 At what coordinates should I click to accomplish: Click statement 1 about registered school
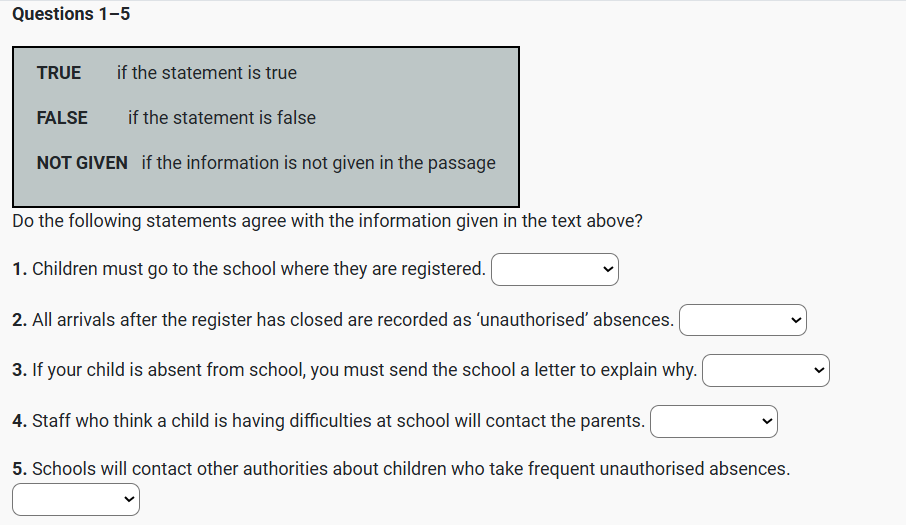pyautogui.click(x=250, y=269)
